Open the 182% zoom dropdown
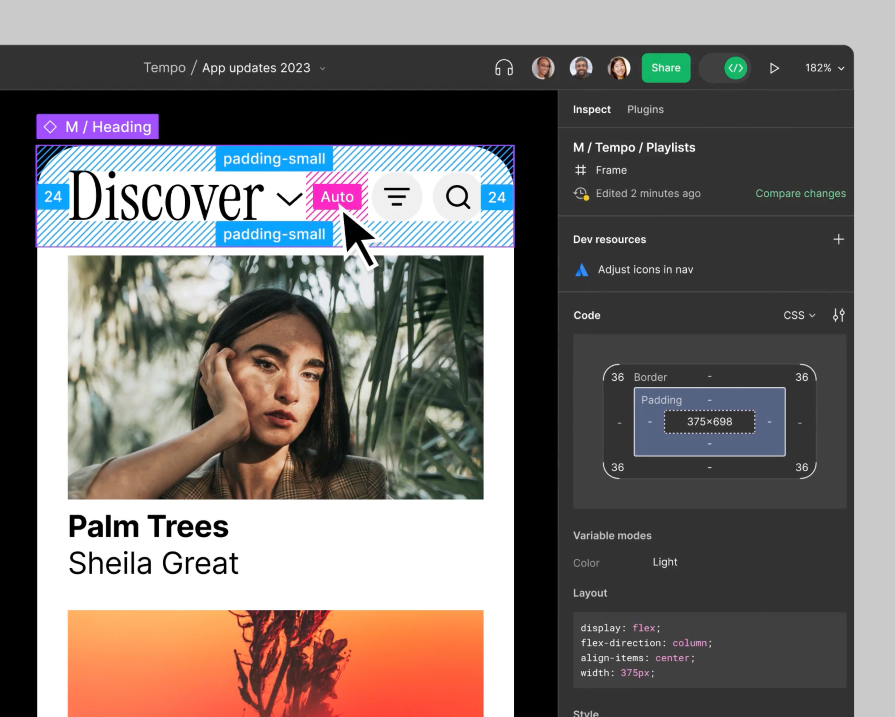This screenshot has width=895, height=717. 824,68
